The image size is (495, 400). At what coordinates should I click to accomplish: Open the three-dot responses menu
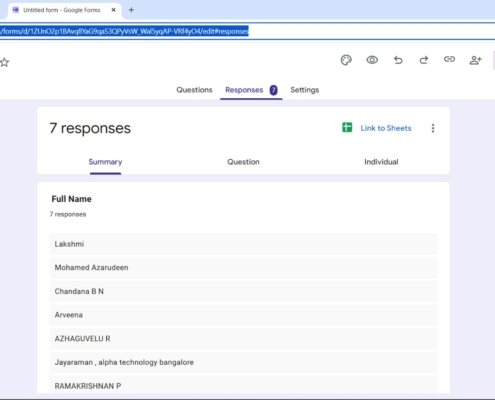(433, 128)
